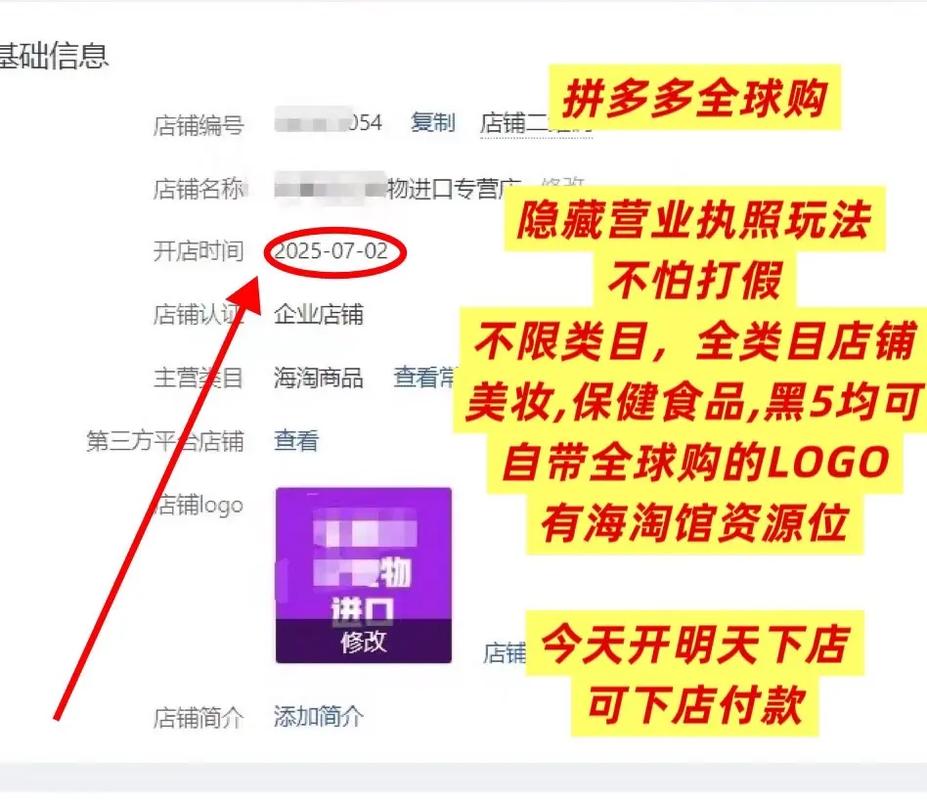Select the opening date 2025-07-02
The image size is (927, 800).
click(x=331, y=251)
